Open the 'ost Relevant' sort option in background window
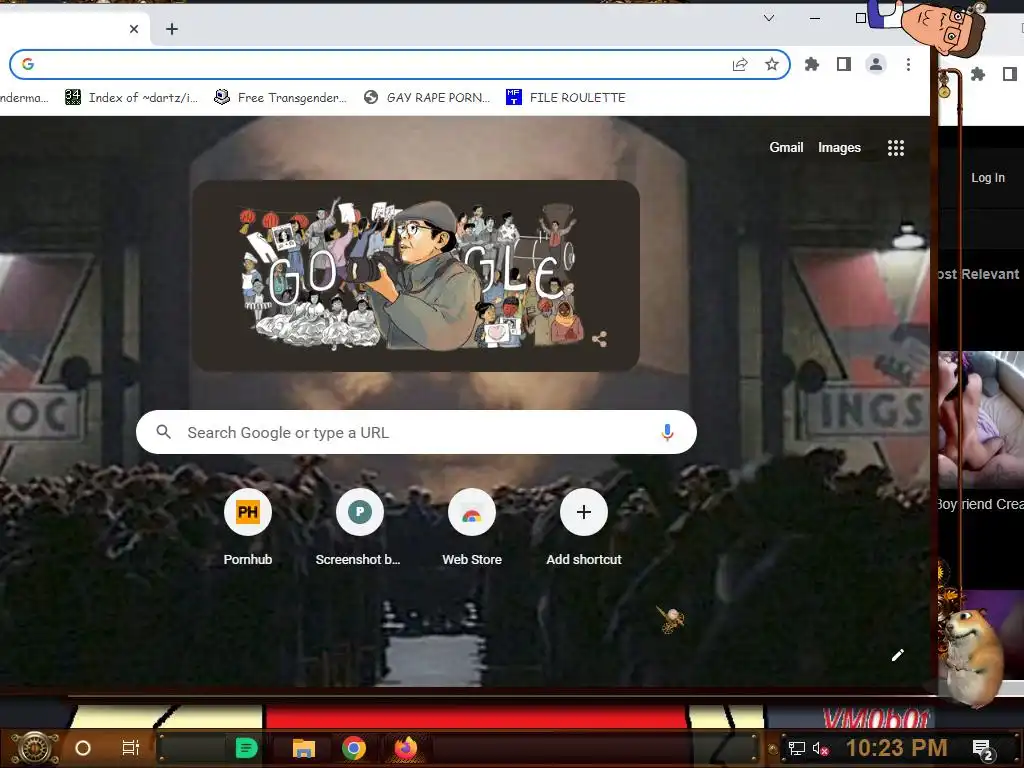Viewport: 1024px width, 768px height. [978, 274]
